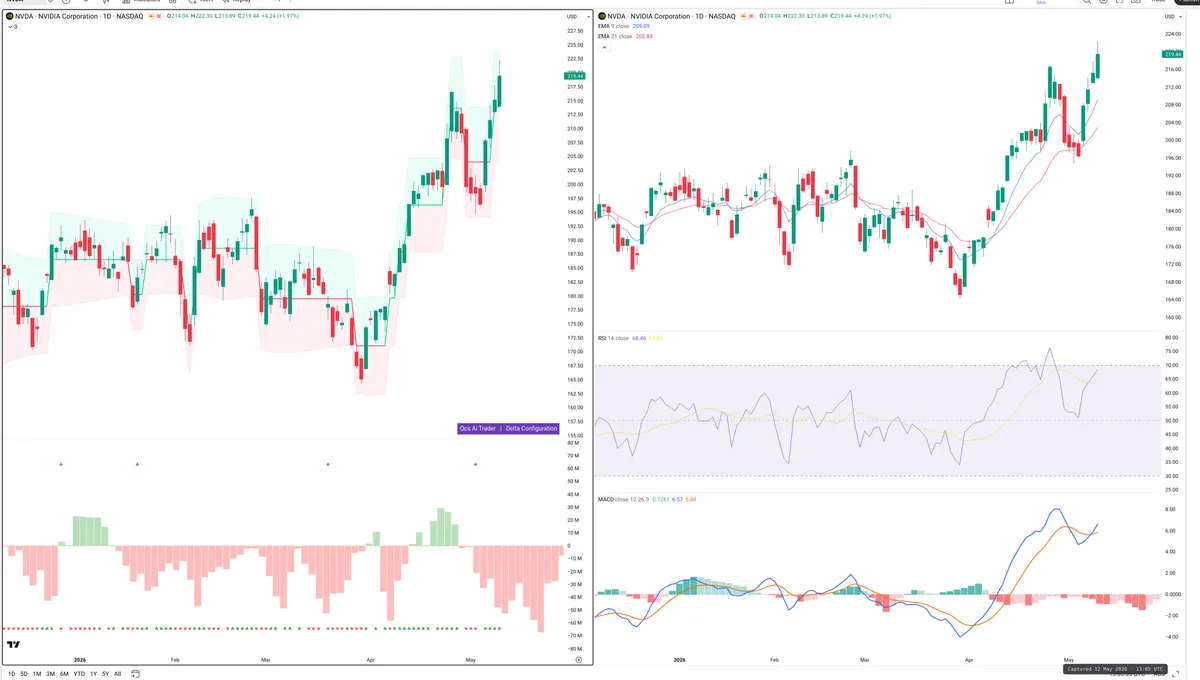Image resolution: width=1200 pixels, height=680 pixels.
Task: Click the May label on right time axis
Action: [1068, 660]
